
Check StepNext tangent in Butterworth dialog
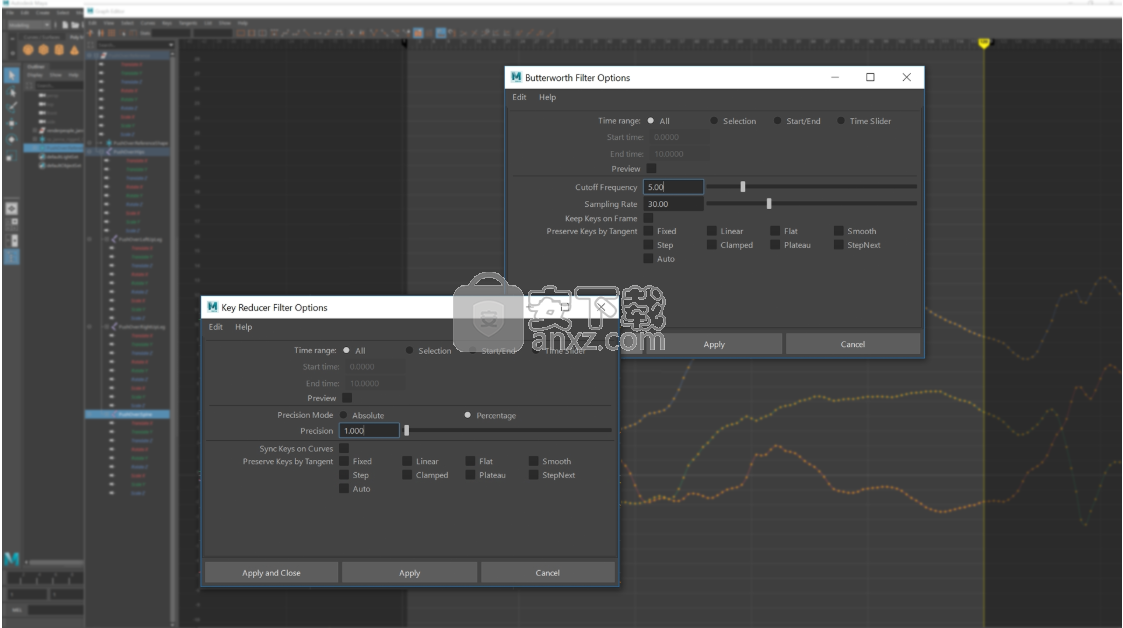click(838, 245)
